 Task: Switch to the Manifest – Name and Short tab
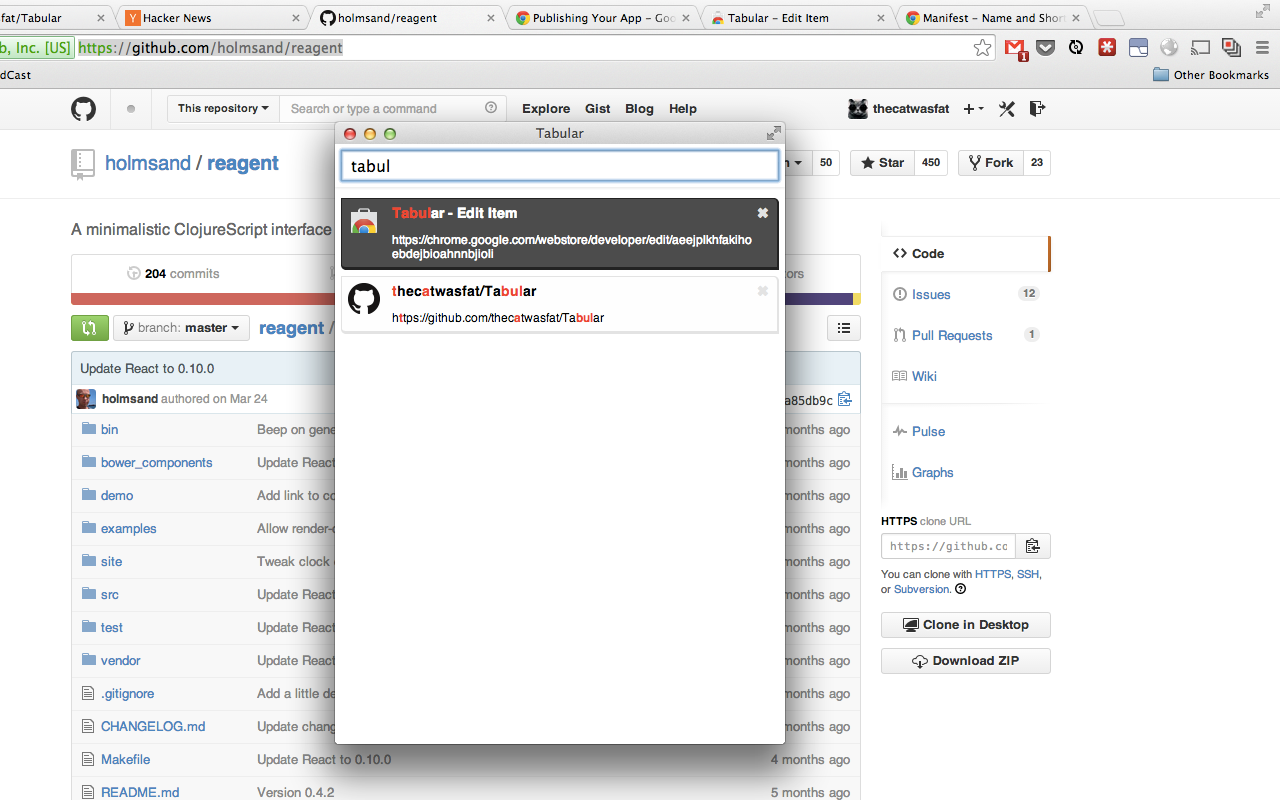992,18
